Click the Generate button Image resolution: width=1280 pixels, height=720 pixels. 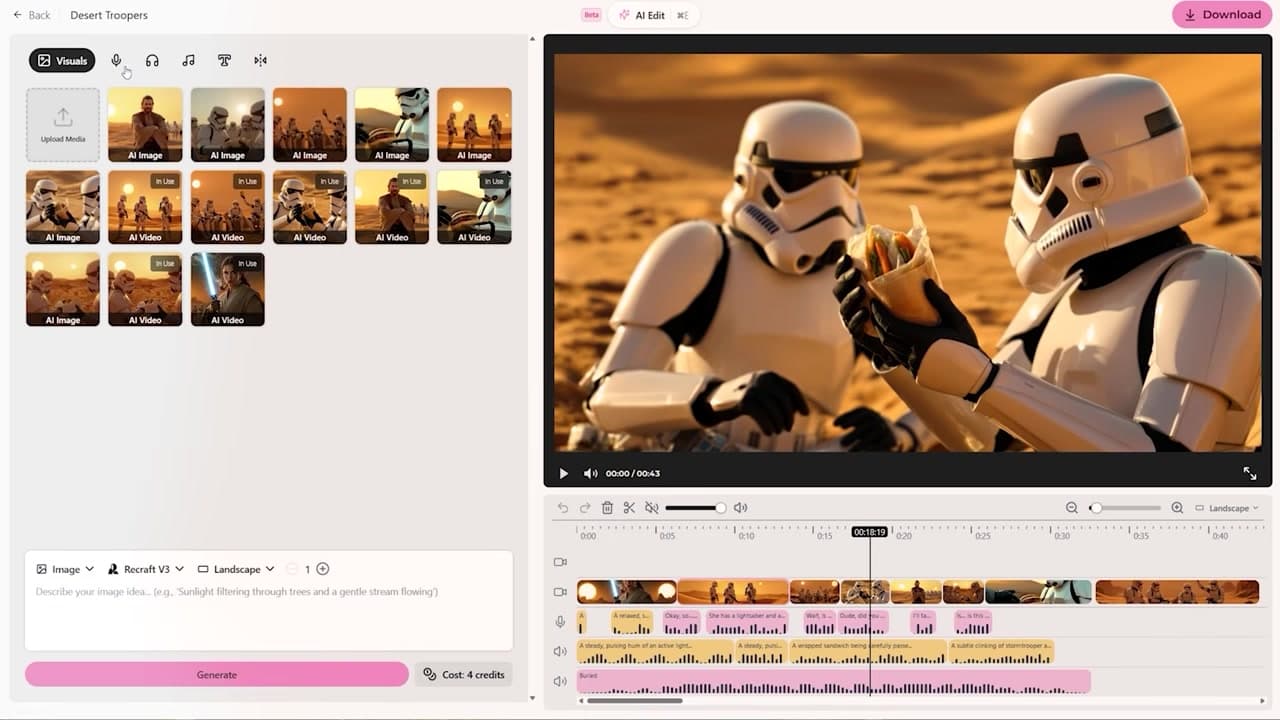(x=217, y=675)
